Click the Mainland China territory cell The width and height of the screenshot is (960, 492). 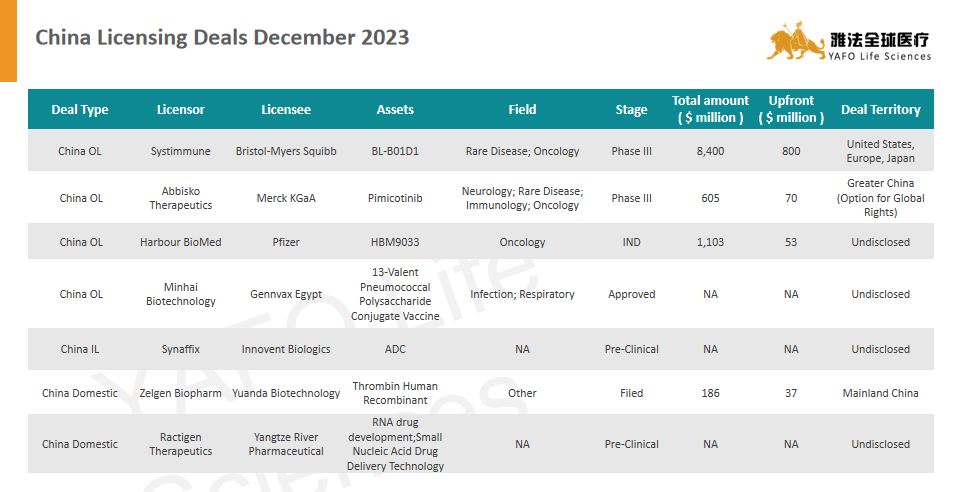point(880,393)
